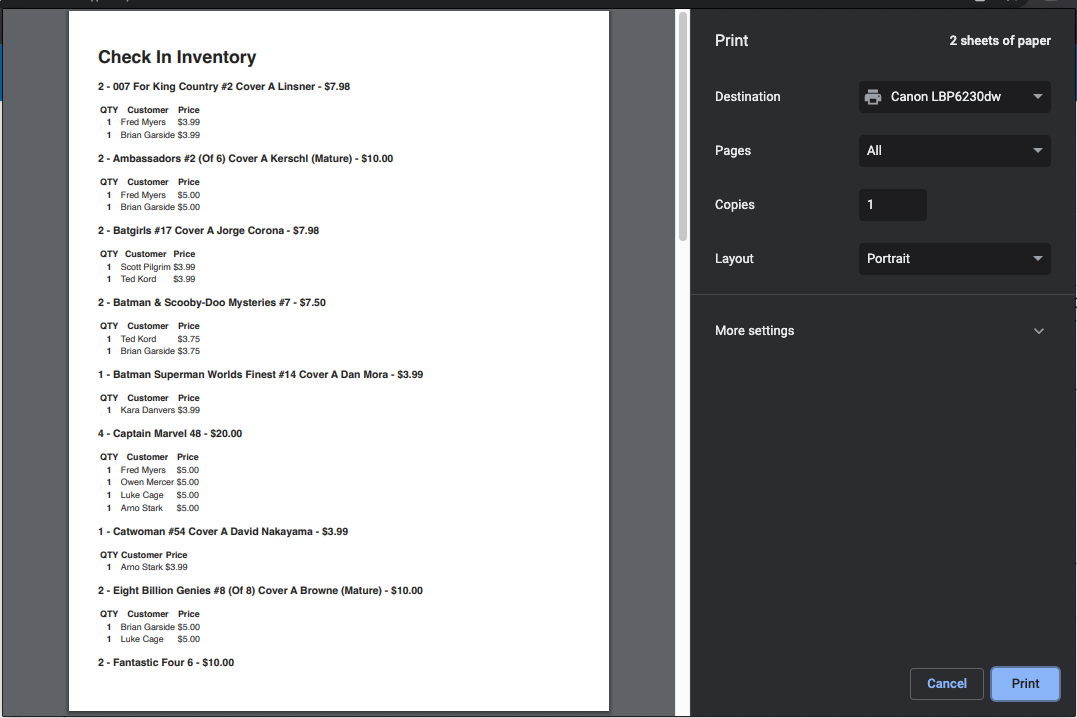Click the Batgirls #17 Cover A Jorge Corona heading
This screenshot has width=1077, height=718.
pos(208,231)
